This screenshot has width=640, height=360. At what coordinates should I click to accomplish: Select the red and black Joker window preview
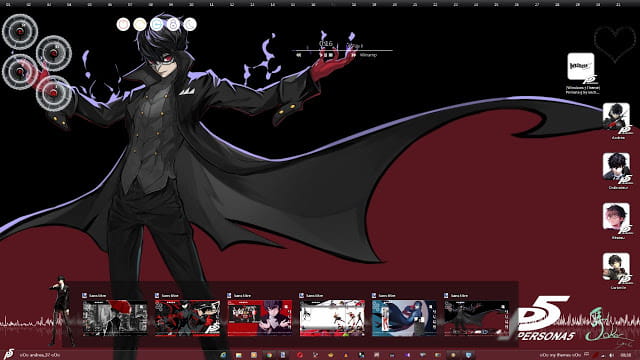(x=187, y=318)
